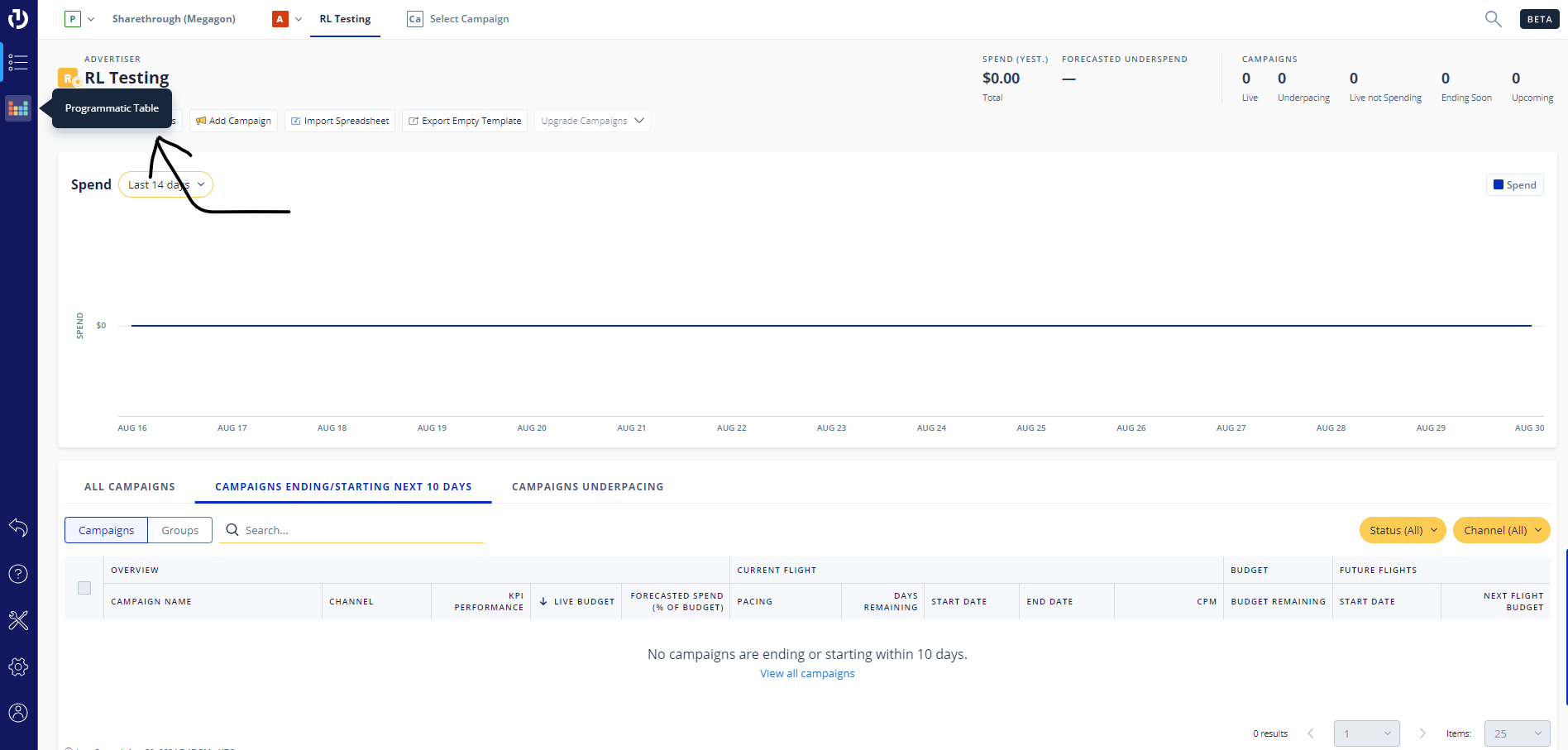
Task: Open the help question mark icon
Action: (x=18, y=574)
